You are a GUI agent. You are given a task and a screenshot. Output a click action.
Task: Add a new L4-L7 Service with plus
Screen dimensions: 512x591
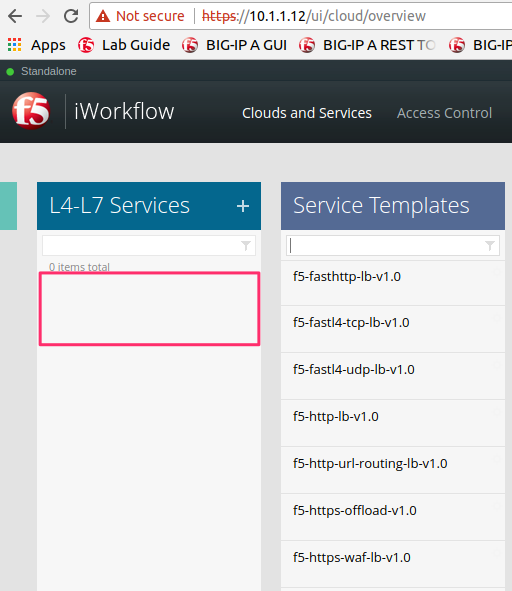coord(243,206)
